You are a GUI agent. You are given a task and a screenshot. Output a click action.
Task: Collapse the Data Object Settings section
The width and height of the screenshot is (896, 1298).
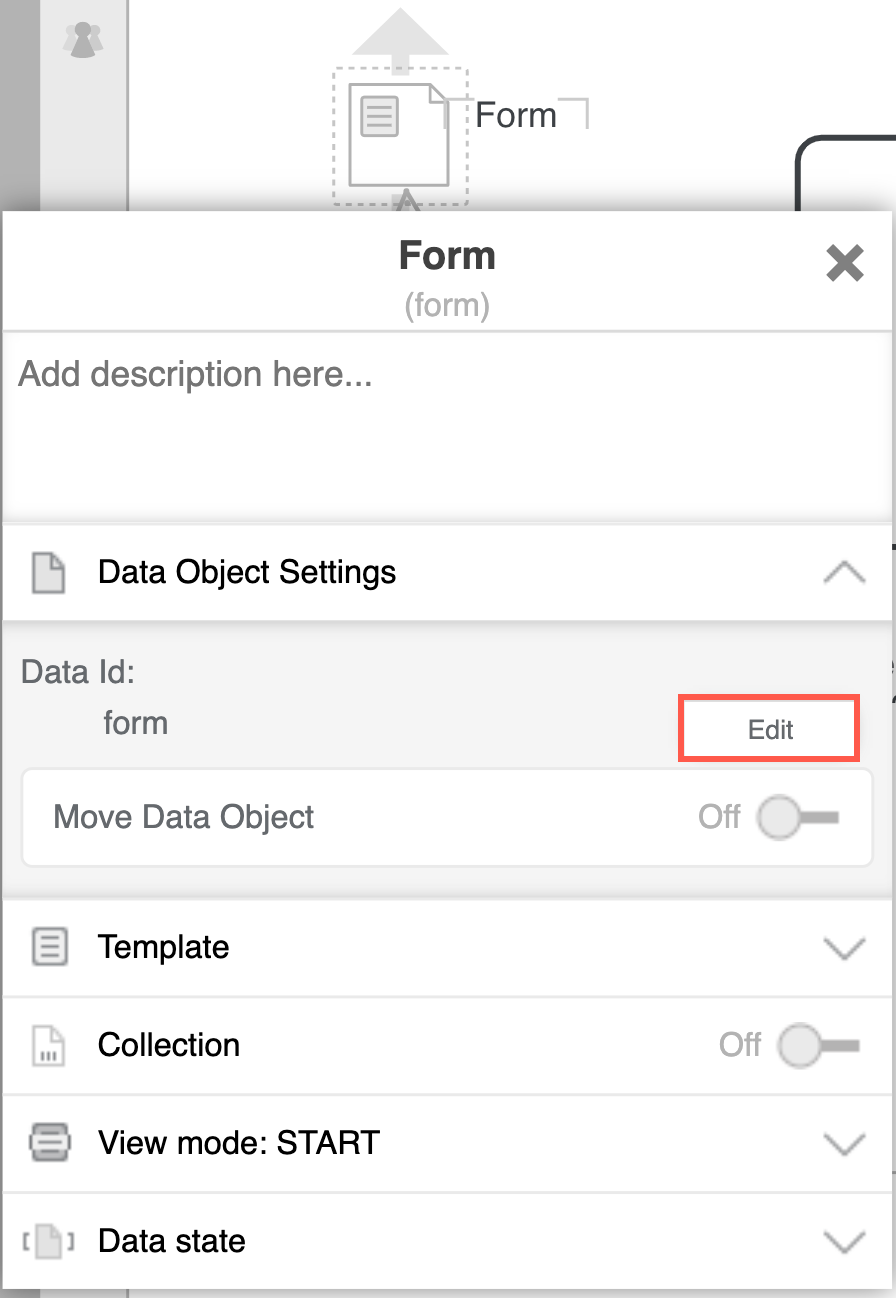pyautogui.click(x=843, y=570)
